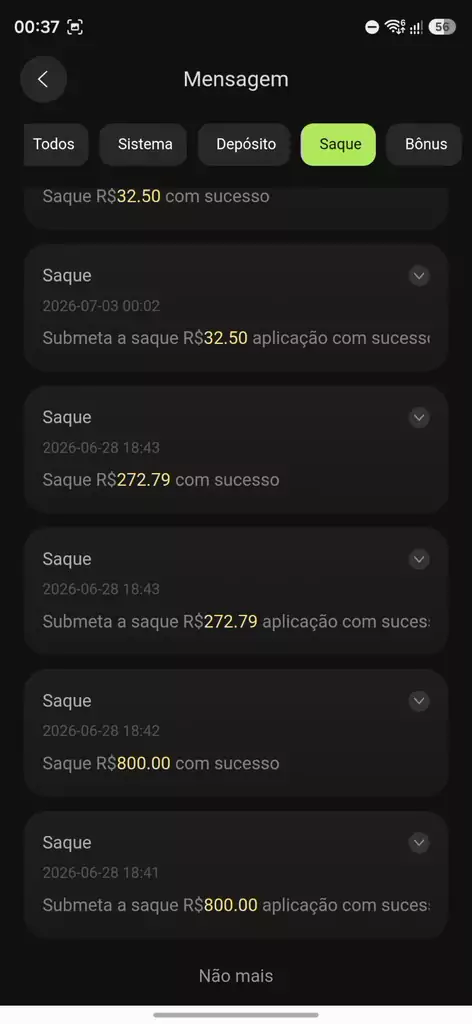Open the Depósito tab
Image resolution: width=472 pixels, height=1024 pixels.
(x=245, y=144)
